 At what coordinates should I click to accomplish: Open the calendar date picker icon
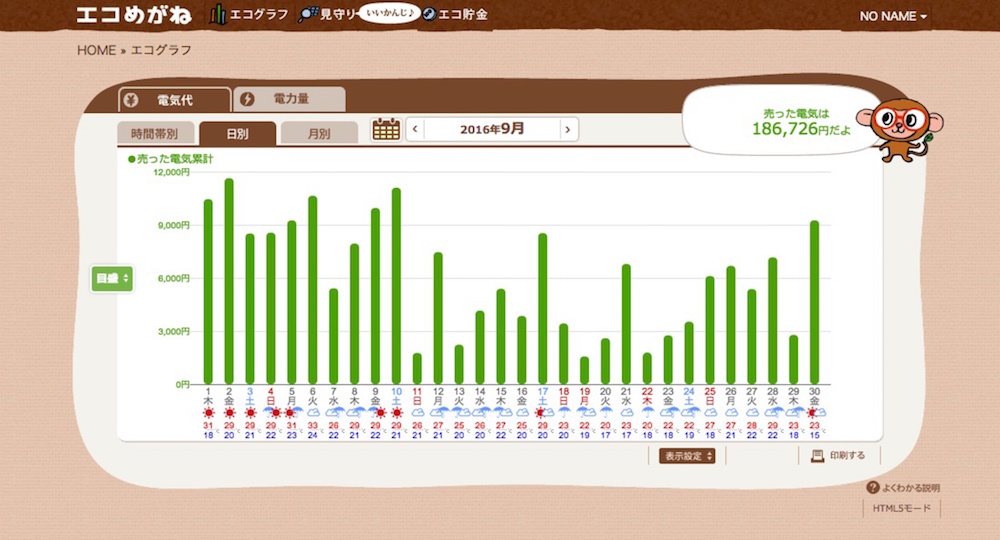click(386, 129)
